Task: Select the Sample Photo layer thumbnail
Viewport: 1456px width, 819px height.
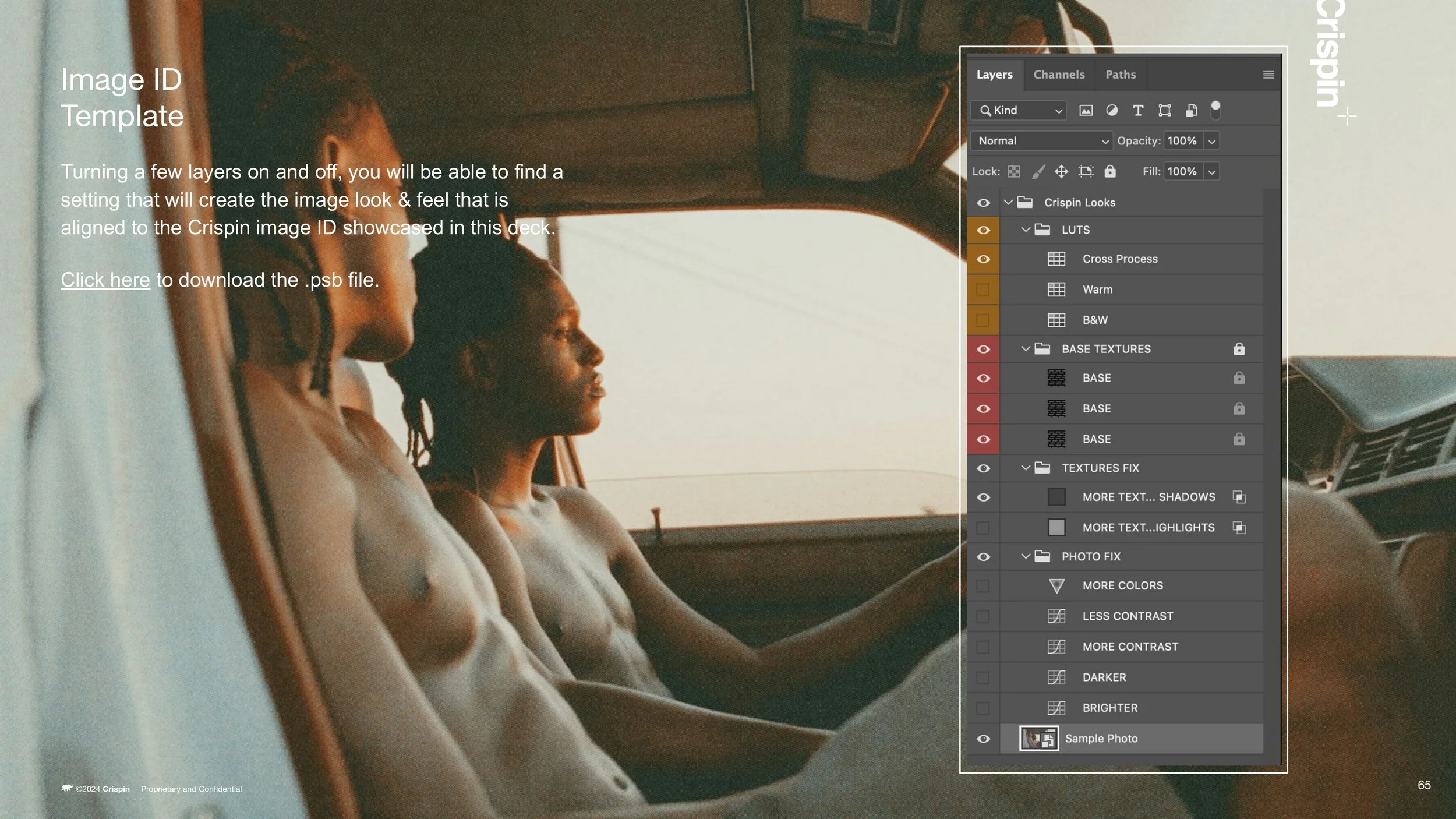Action: point(1039,739)
